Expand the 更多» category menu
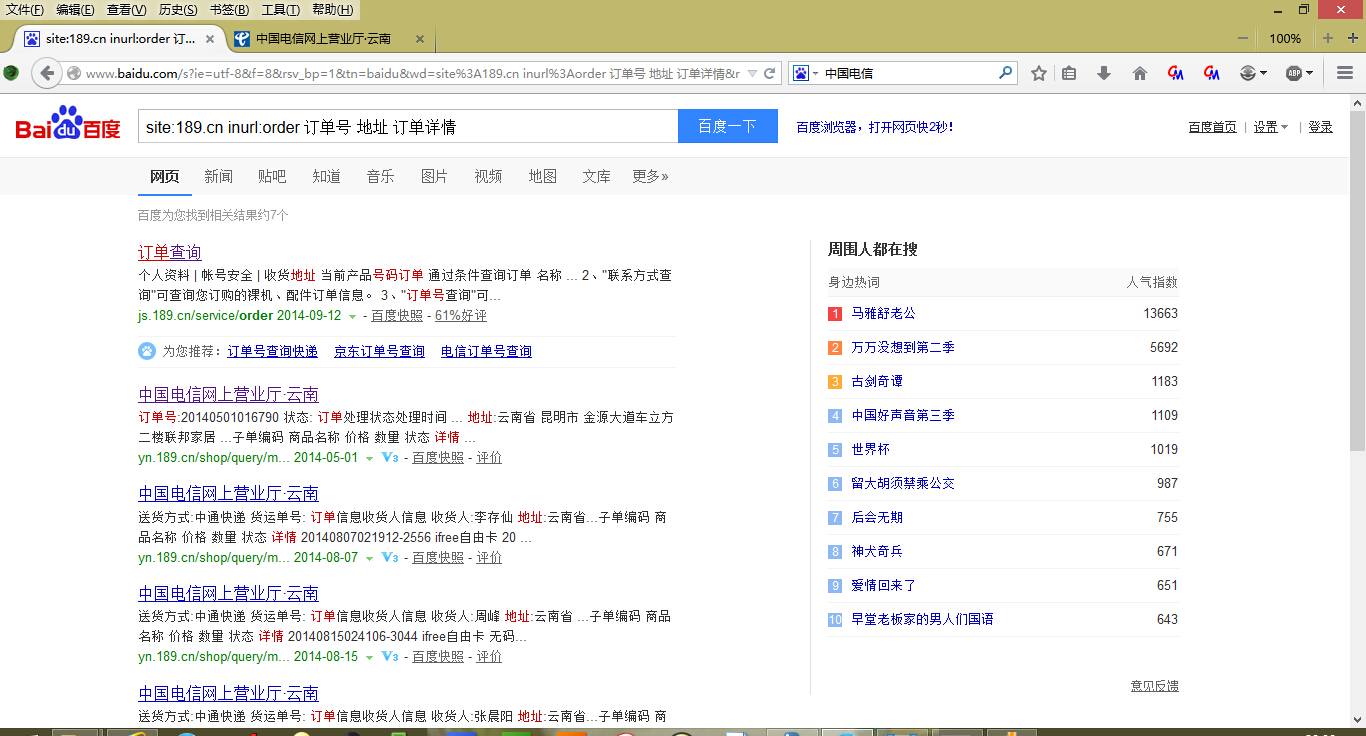1366x736 pixels. (x=650, y=176)
